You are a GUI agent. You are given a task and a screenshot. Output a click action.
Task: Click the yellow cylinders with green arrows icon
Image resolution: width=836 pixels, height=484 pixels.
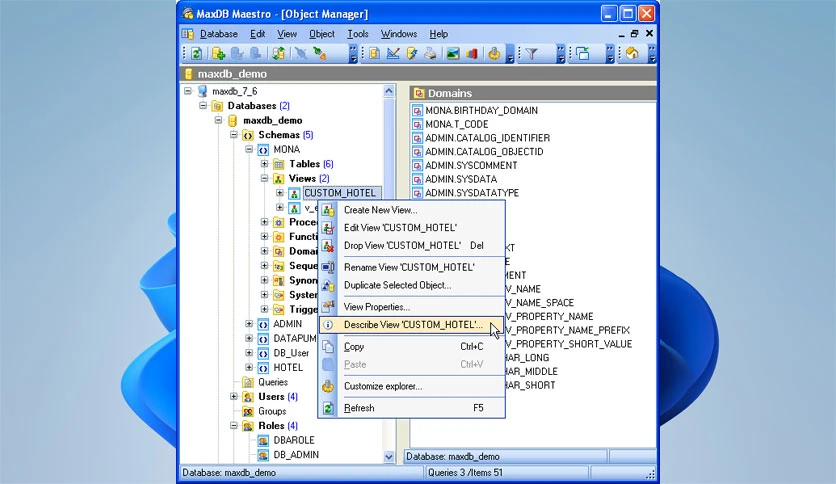coord(278,53)
